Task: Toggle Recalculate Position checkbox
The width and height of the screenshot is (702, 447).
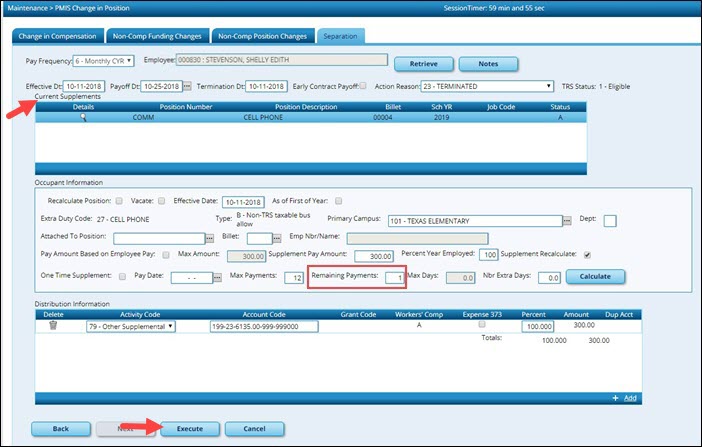Action: [119, 200]
